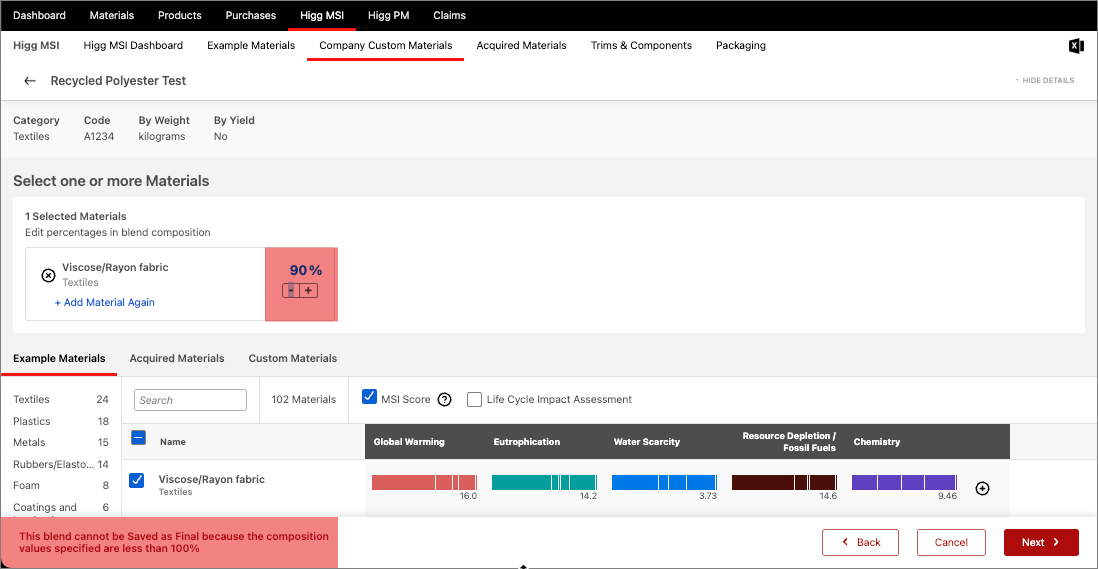Decrease blend percentage with the minus button
1098x569 pixels.
[291, 290]
